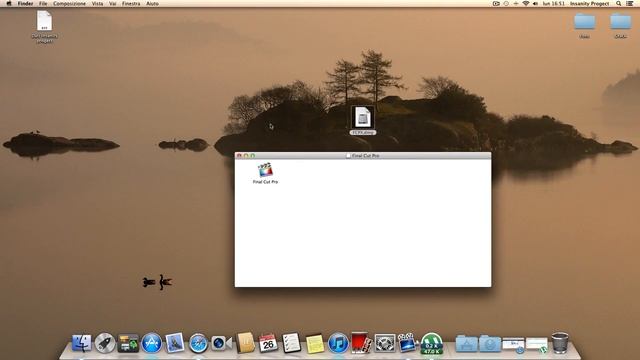The height and width of the screenshot is (360, 640).
Task: Open the Trash in the dock
Action: [560, 342]
